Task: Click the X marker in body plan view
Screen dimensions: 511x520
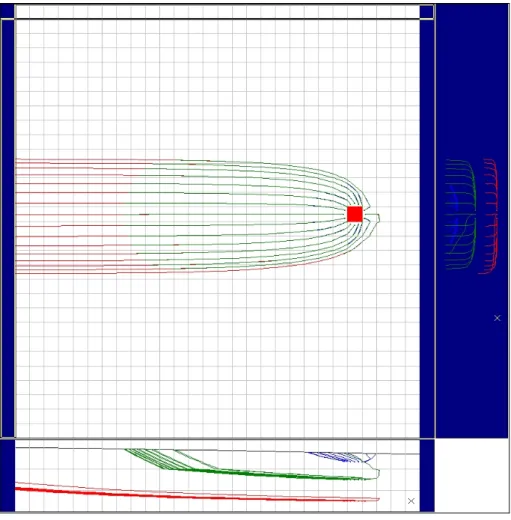Action: [x=497, y=318]
